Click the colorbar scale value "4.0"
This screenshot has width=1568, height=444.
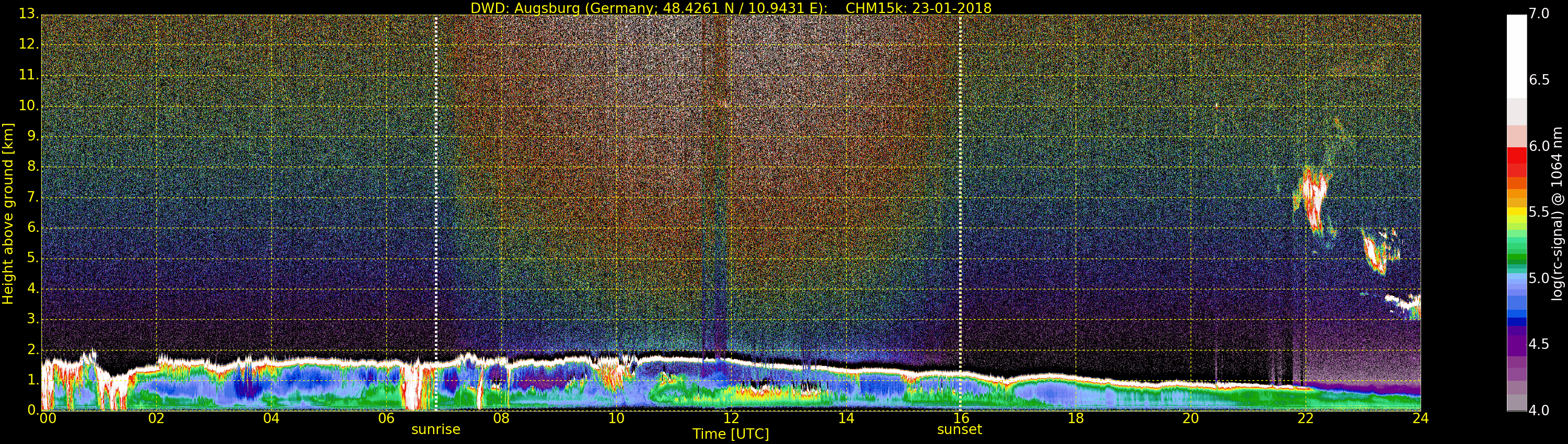click(1539, 411)
